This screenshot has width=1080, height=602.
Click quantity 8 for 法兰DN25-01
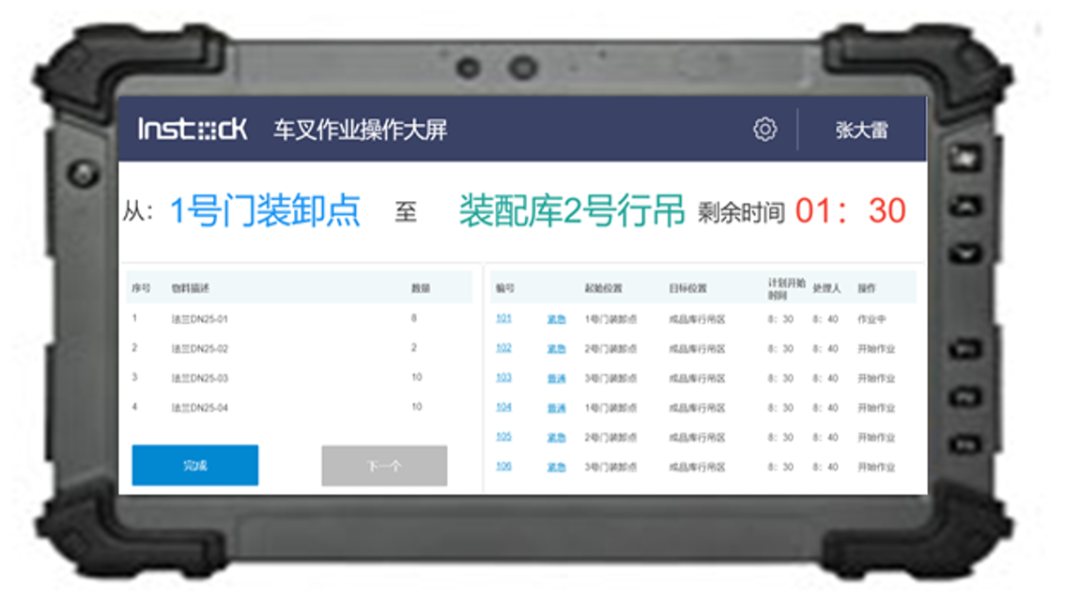coord(414,318)
